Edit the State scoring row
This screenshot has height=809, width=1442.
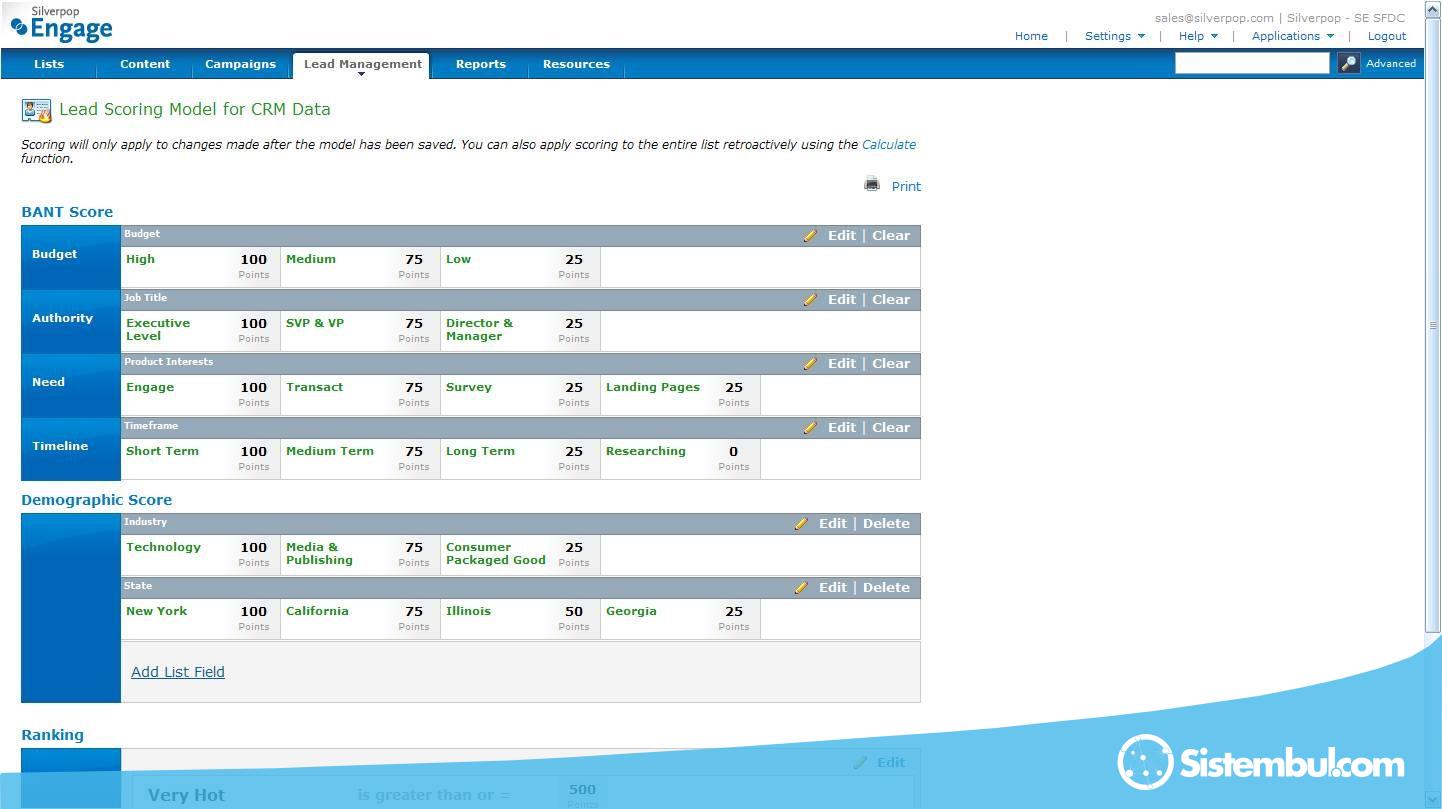tap(833, 588)
